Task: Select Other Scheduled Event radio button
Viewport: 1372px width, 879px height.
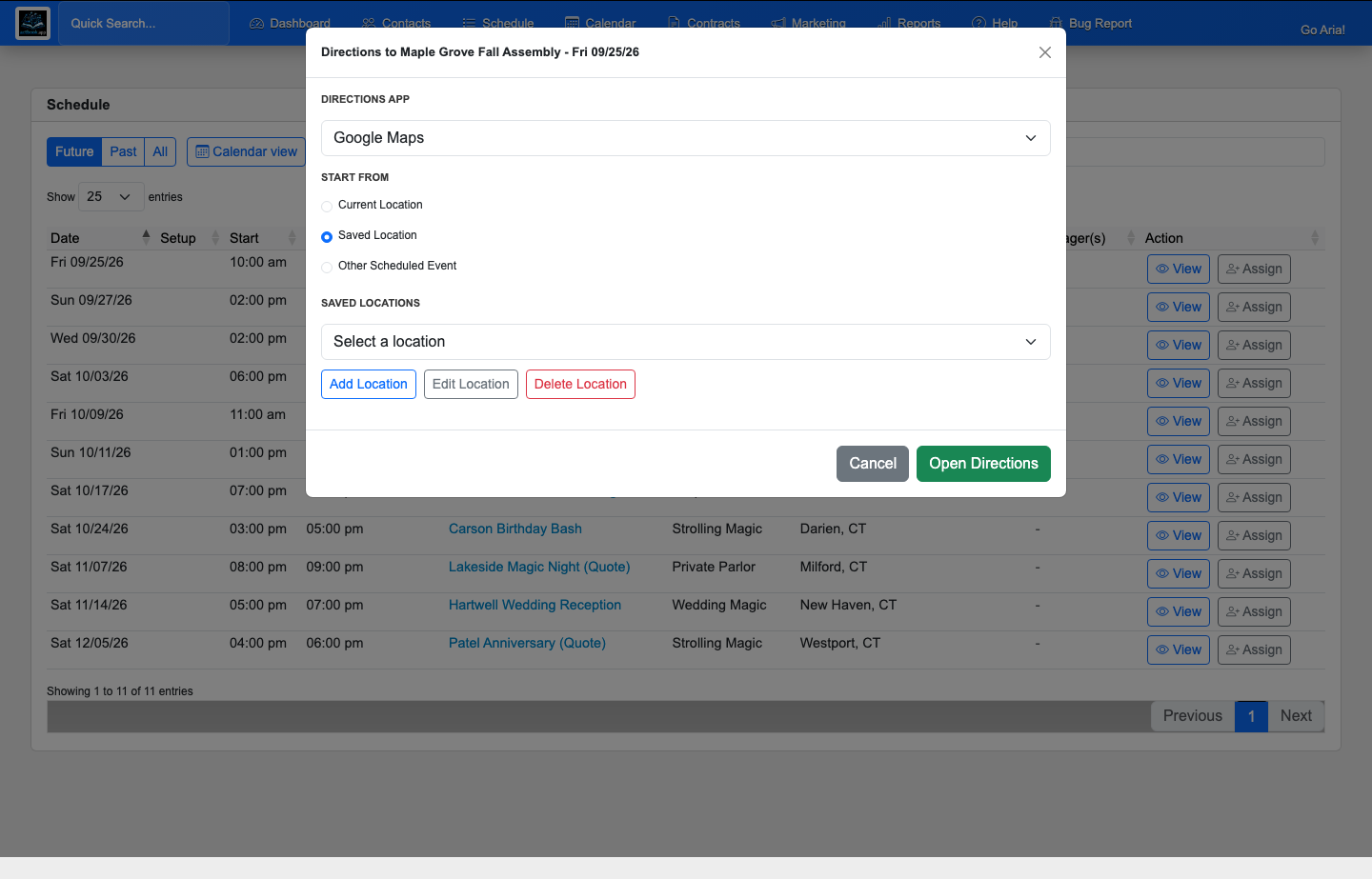Action: 327,267
